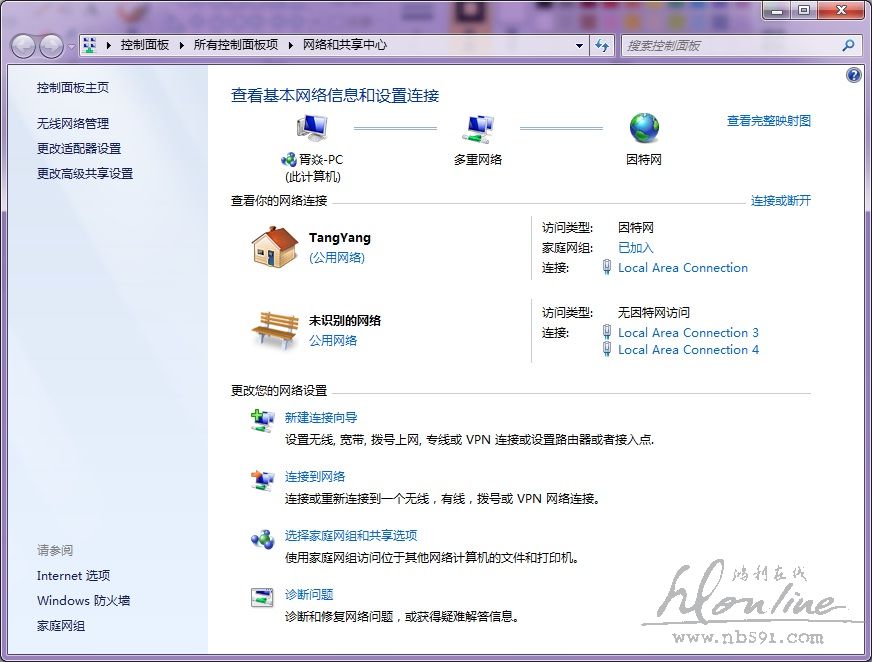Click the 多重网络 network icon
Screen dimensions: 872x662
point(477,127)
